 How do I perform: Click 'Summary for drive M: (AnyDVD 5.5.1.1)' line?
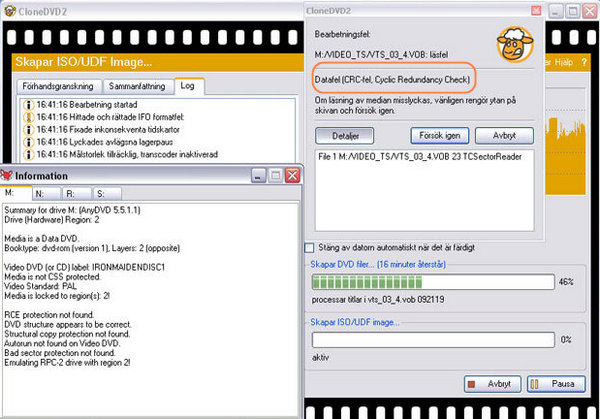click(x=72, y=210)
